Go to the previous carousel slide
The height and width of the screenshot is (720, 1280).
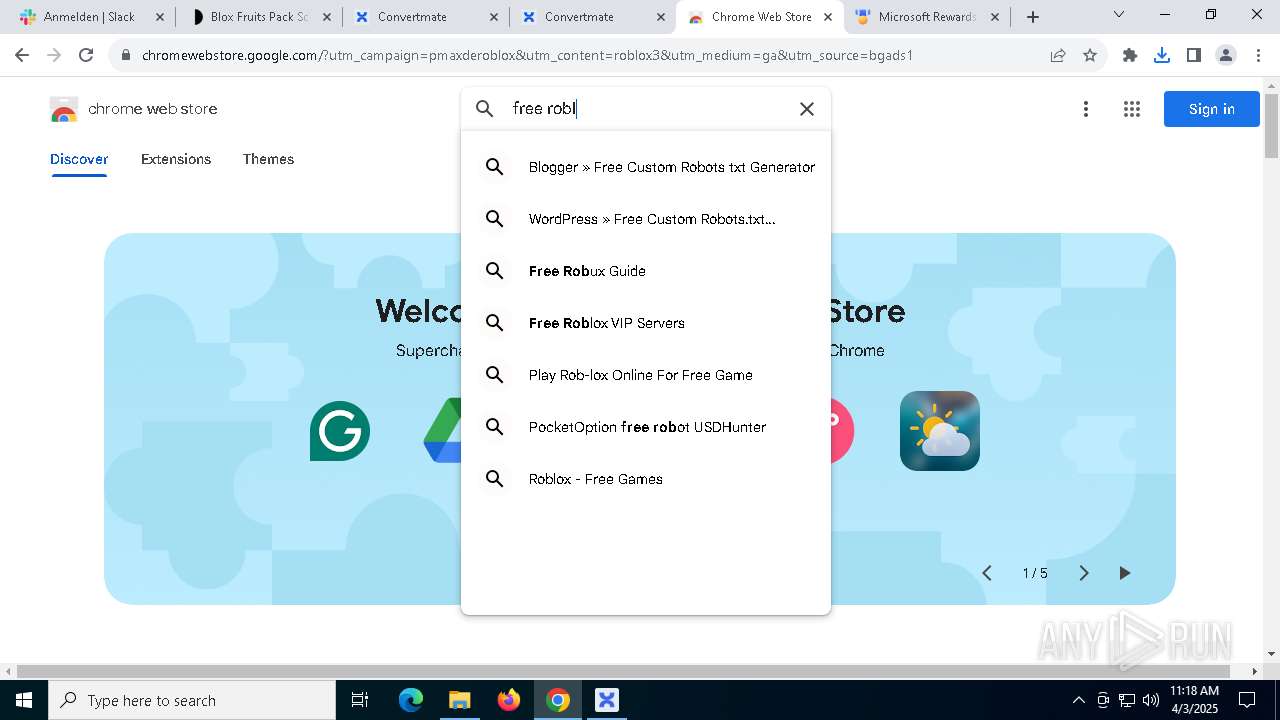tap(987, 573)
